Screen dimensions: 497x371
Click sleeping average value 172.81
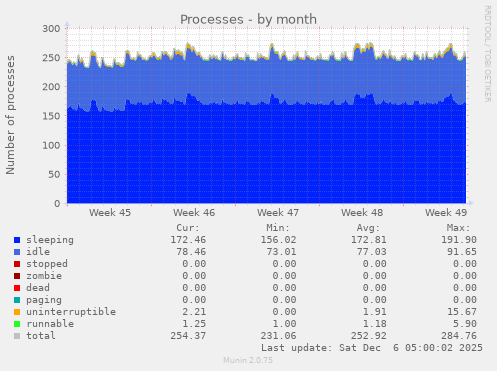click(369, 240)
